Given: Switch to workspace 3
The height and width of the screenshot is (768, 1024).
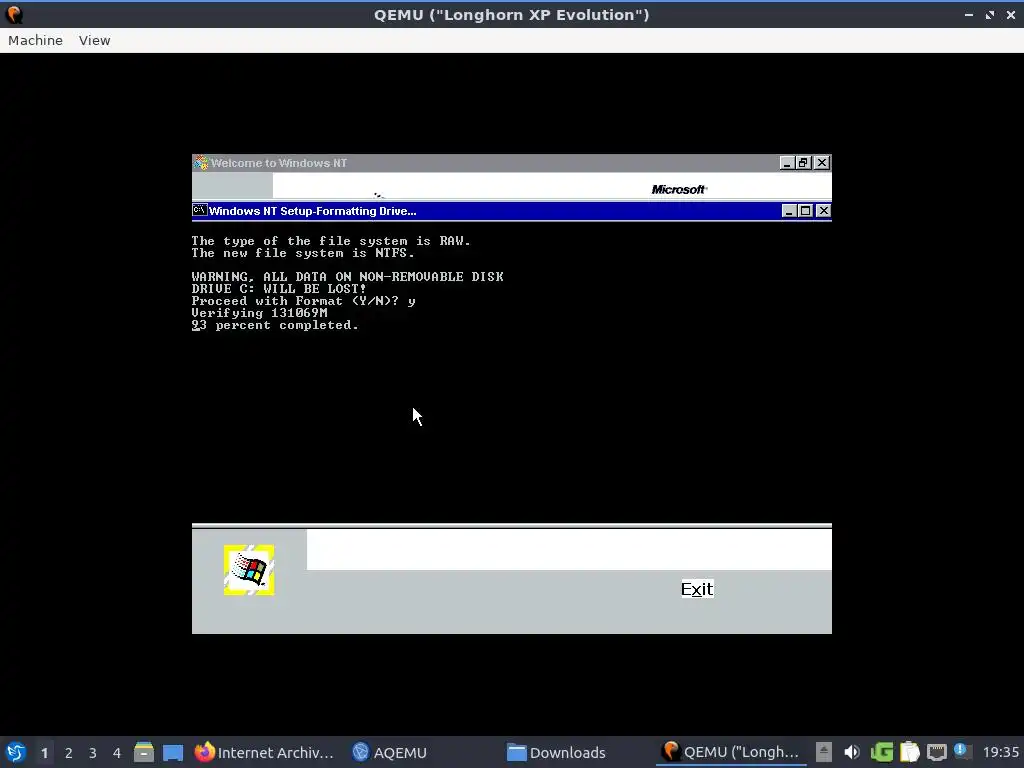Looking at the screenshot, I should (x=93, y=753).
